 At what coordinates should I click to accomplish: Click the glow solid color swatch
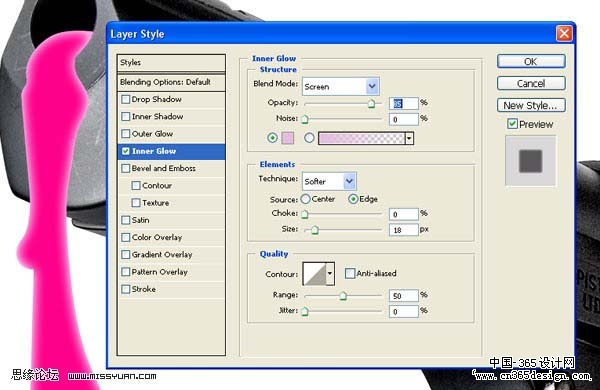(288, 138)
